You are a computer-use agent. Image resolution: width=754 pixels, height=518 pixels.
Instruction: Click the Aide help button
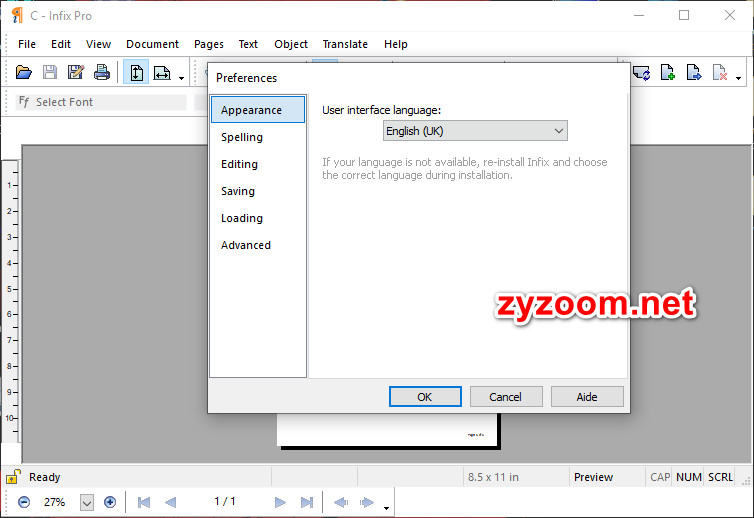(x=587, y=397)
